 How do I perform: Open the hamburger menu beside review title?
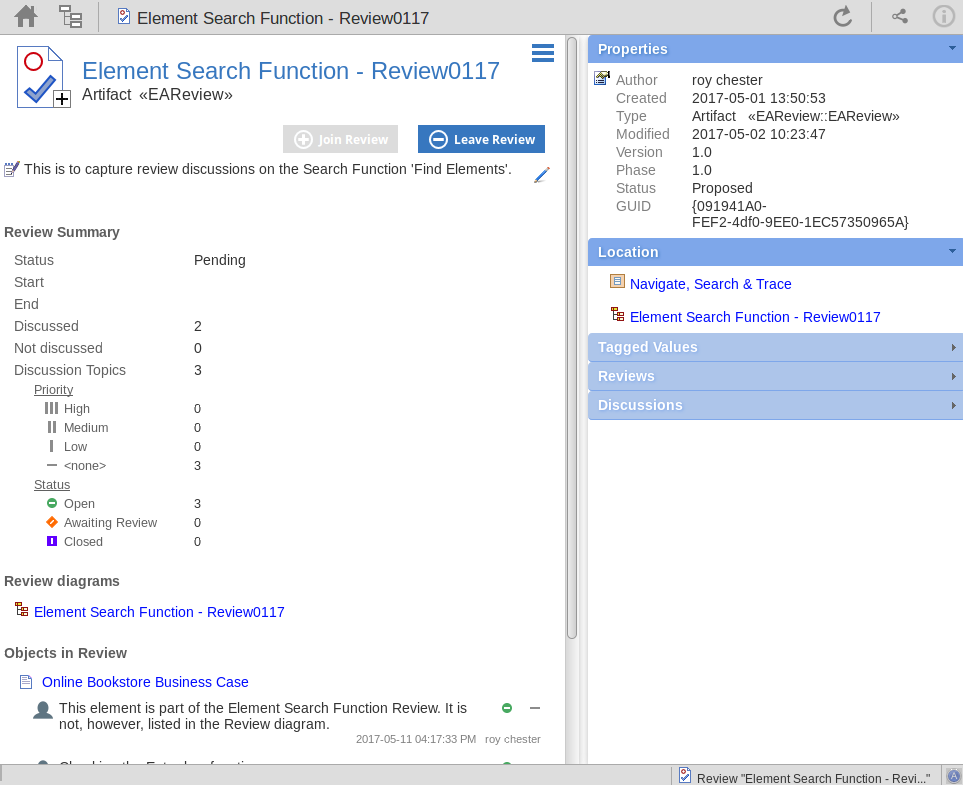[x=543, y=53]
